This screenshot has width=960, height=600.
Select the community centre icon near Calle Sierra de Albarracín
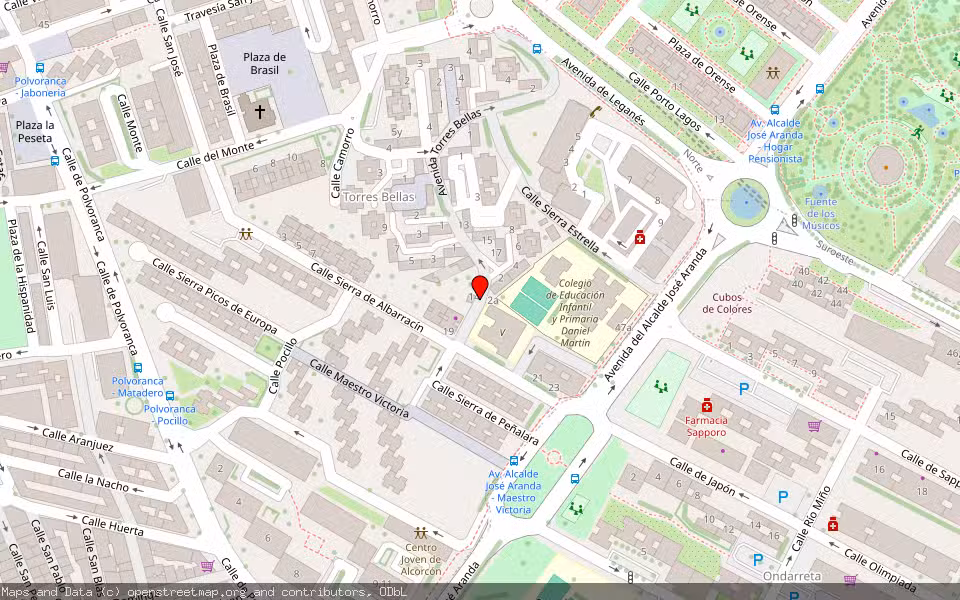click(x=246, y=234)
